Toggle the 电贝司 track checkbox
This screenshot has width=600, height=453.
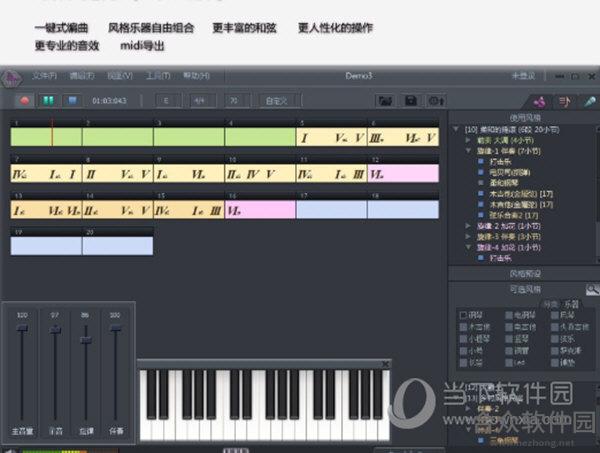point(481,172)
